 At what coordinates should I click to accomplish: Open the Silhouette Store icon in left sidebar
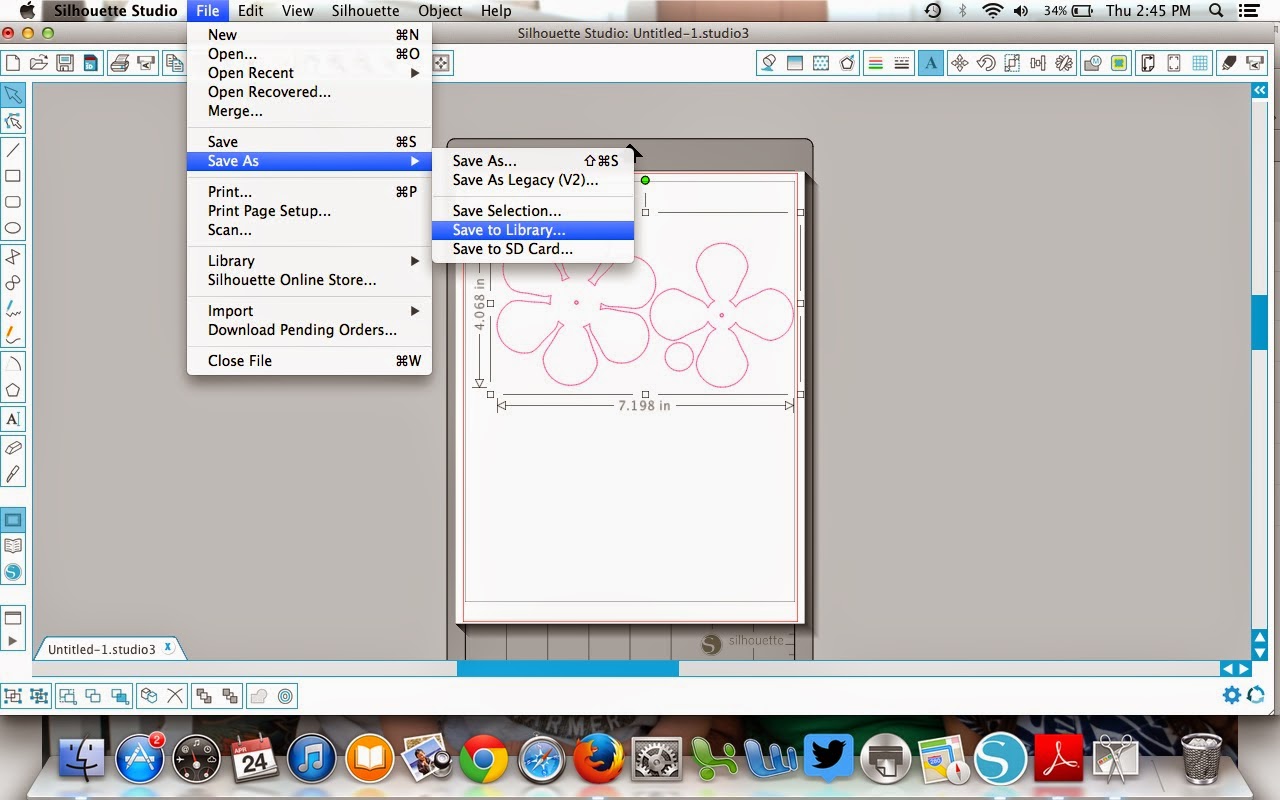tap(13, 572)
